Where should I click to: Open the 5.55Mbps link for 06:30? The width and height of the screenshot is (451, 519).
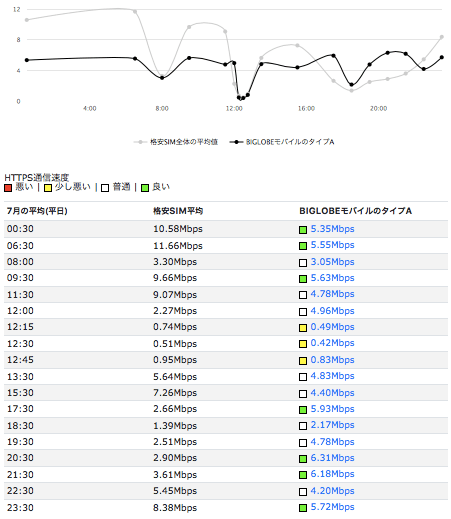[332, 245]
